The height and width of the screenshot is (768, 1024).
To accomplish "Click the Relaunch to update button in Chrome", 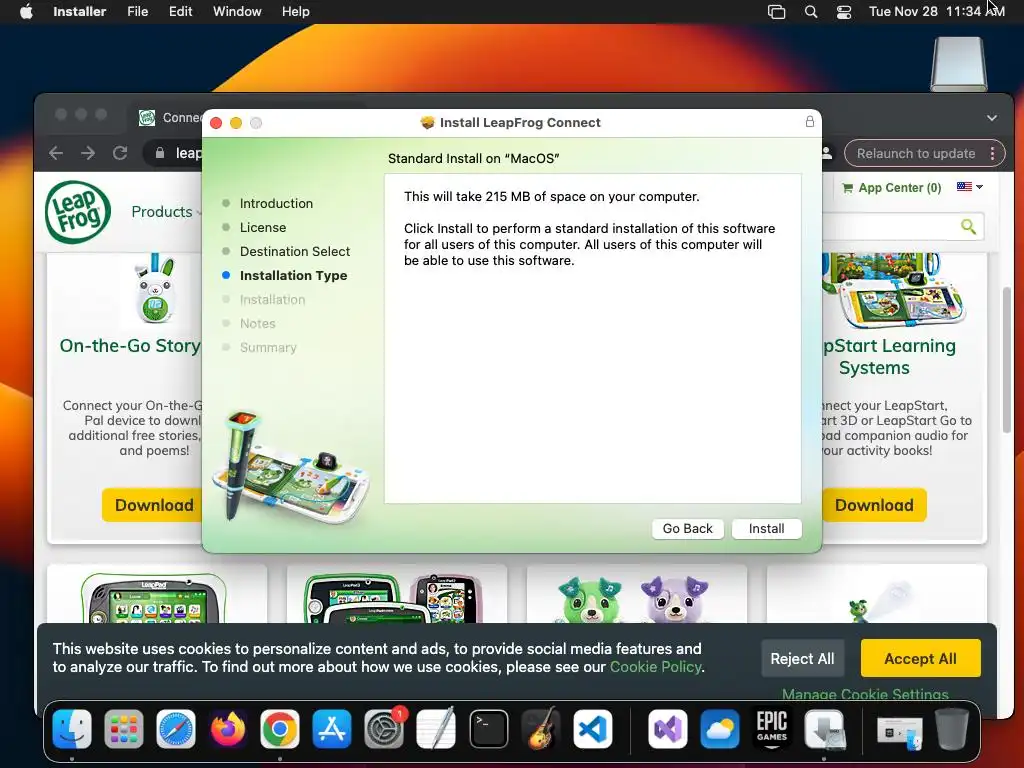I will 916,153.
